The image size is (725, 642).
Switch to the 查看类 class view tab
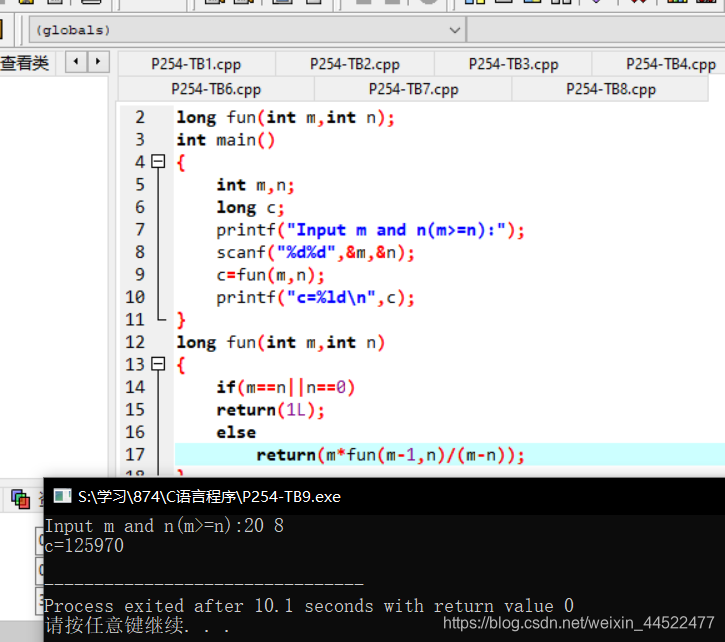click(25, 63)
